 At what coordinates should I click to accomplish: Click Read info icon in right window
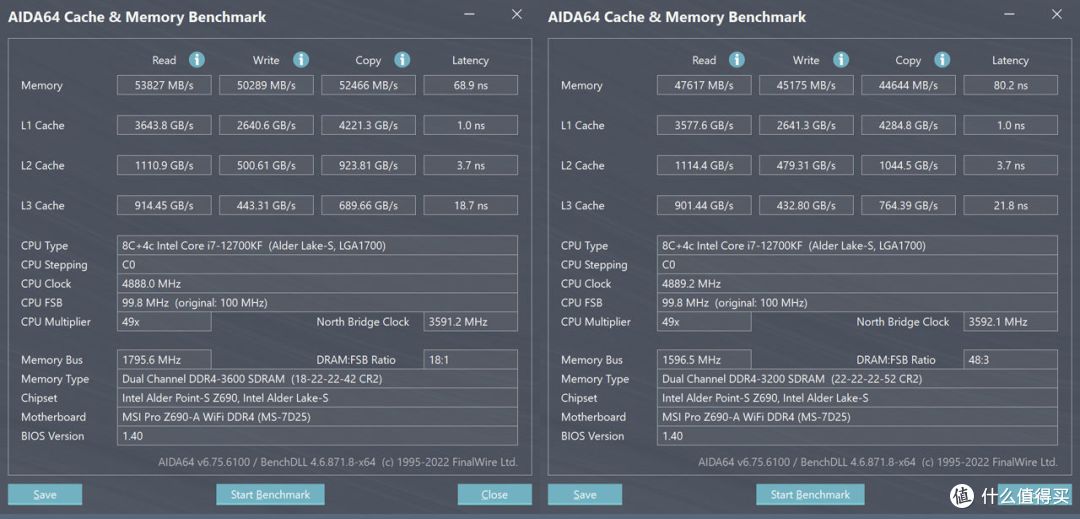(x=737, y=60)
